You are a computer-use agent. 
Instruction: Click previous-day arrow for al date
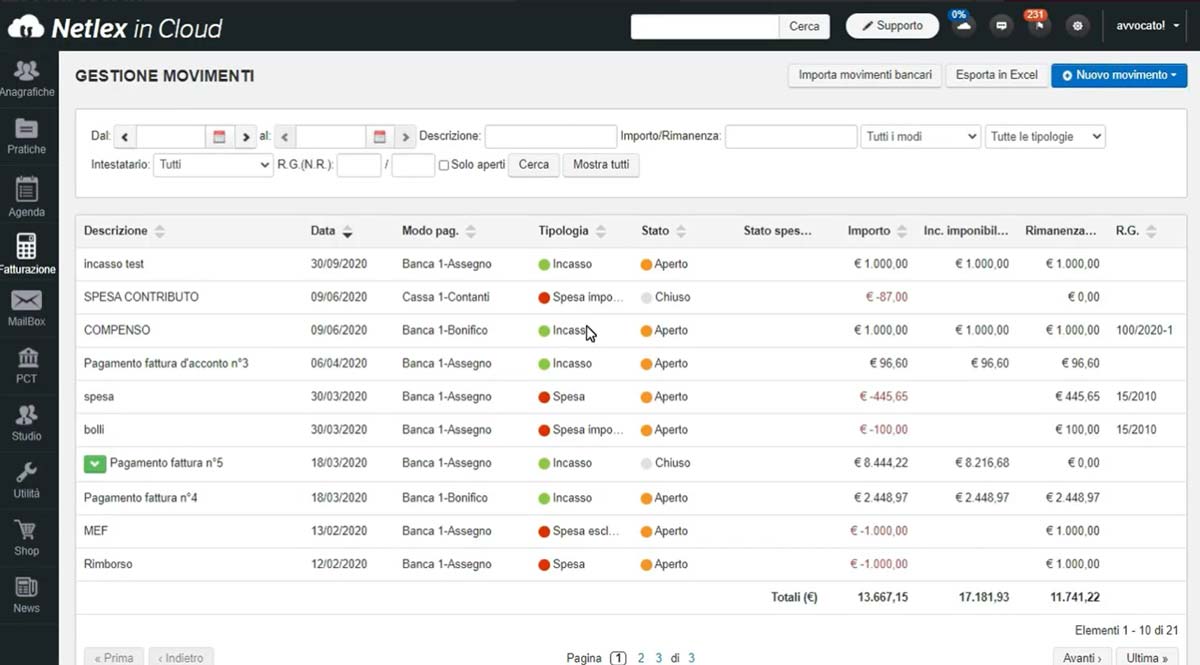pos(285,137)
